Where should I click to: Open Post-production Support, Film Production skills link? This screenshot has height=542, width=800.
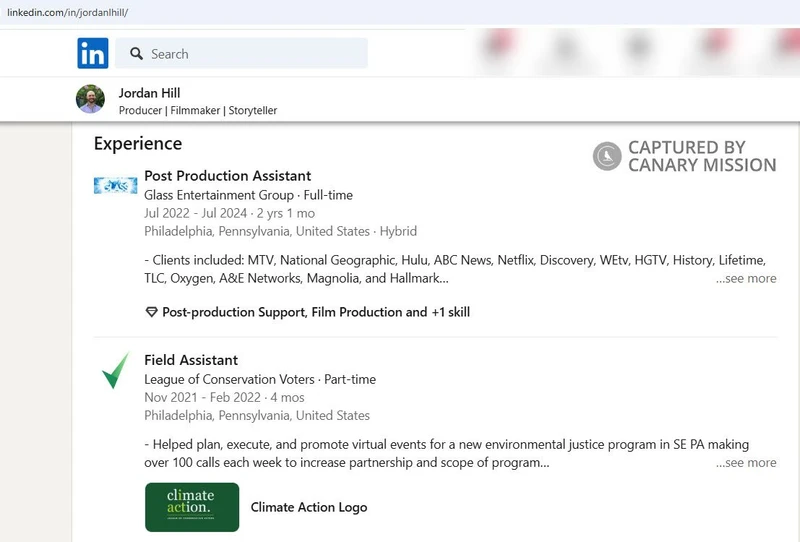tap(316, 312)
